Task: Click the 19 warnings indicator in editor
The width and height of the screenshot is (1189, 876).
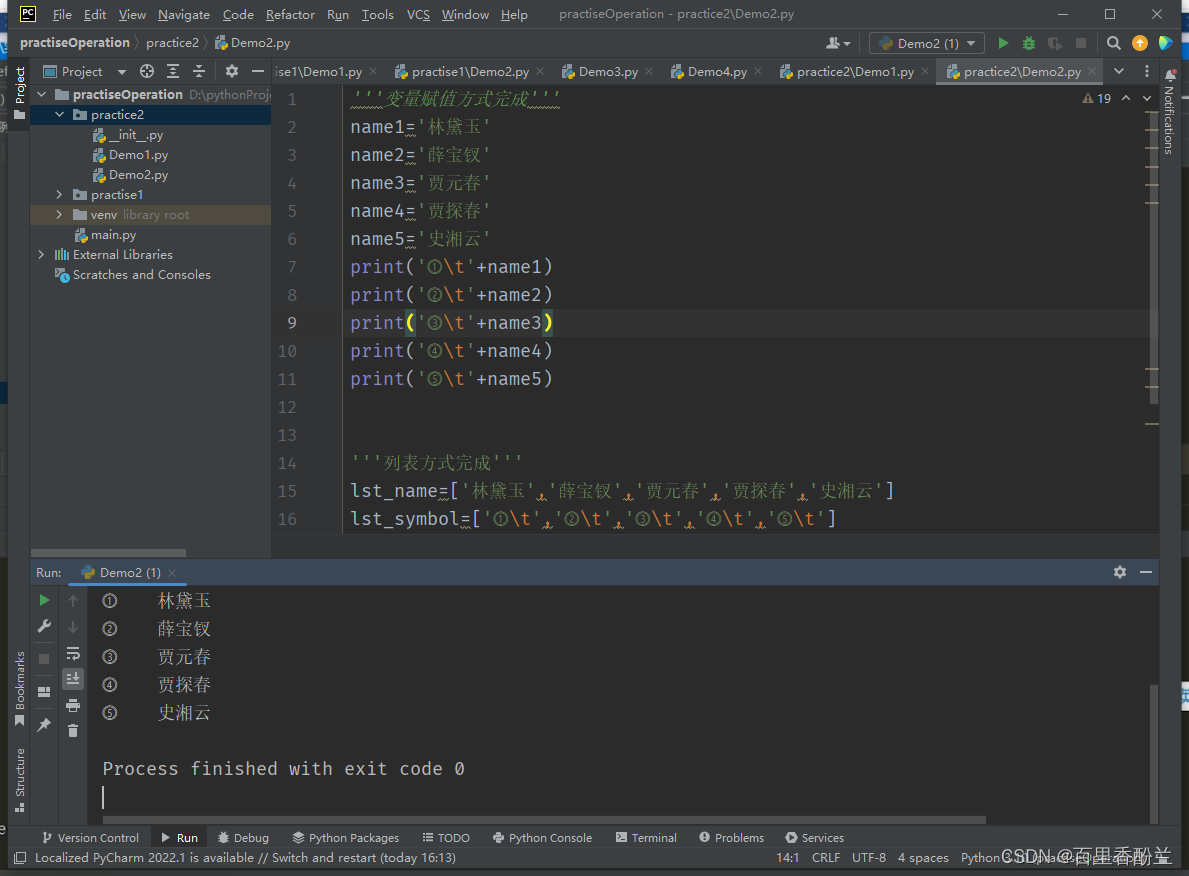Action: [x=1096, y=98]
